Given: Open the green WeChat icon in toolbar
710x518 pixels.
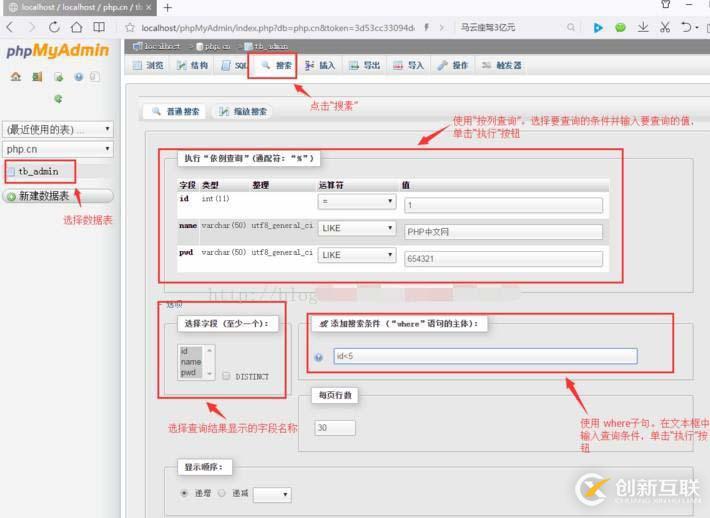Looking at the screenshot, I should [620, 28].
